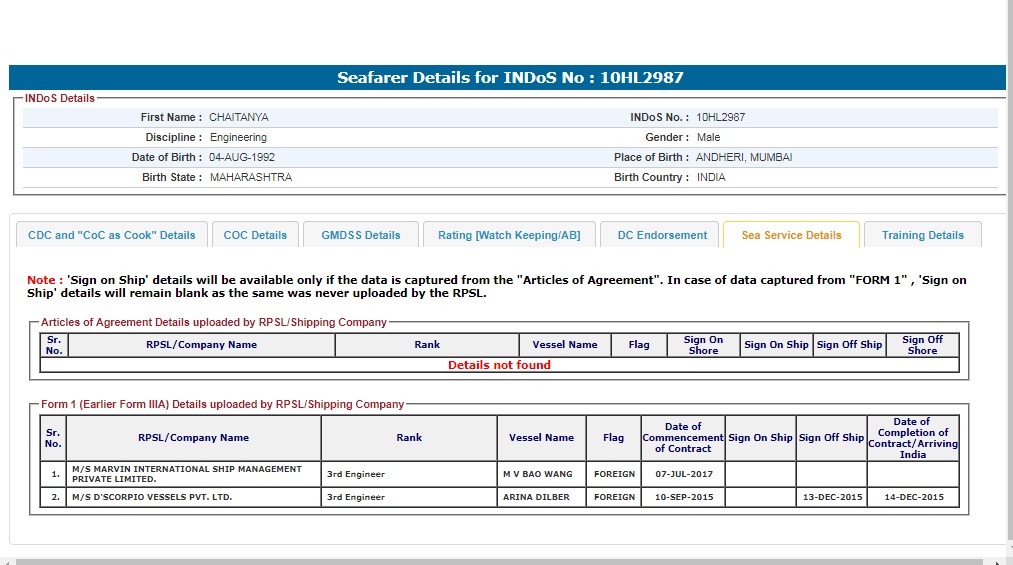Select the Rating [Watch Keeping/AB] tab
This screenshot has height=565, width=1013.
pyautogui.click(x=509, y=235)
